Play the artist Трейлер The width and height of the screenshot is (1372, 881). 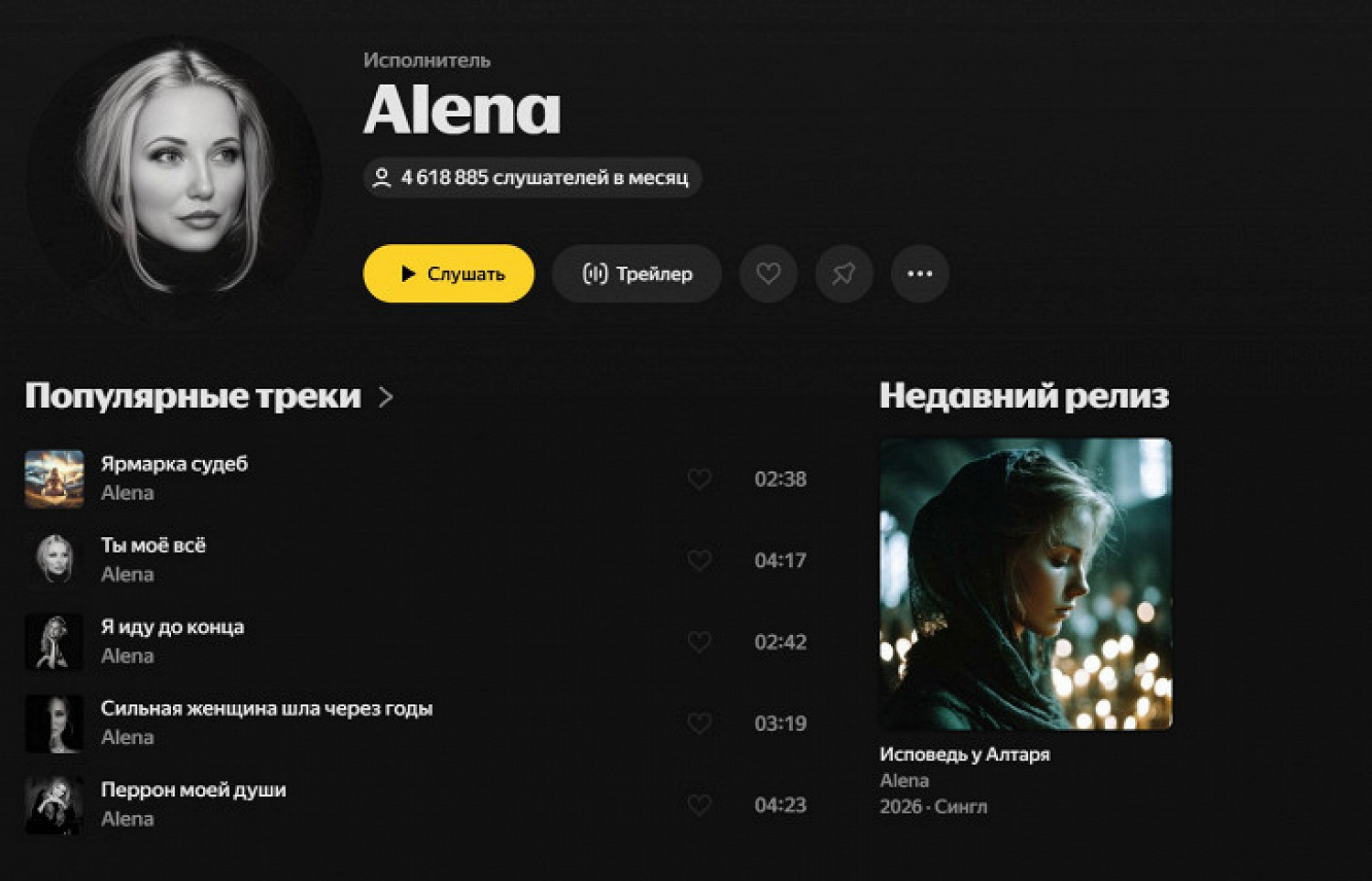pyautogui.click(x=637, y=274)
